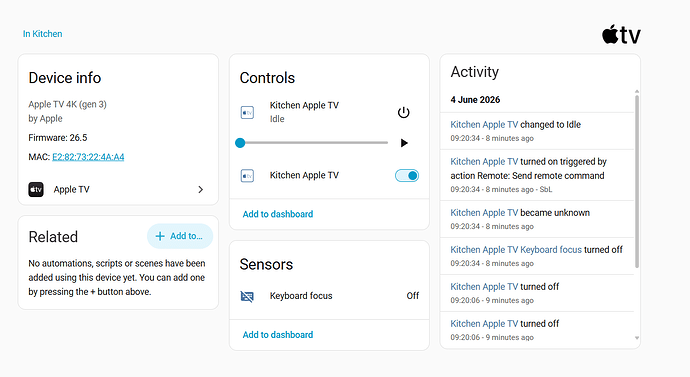
Task: Click the Apple TV logo at top right
Action: (621, 34)
